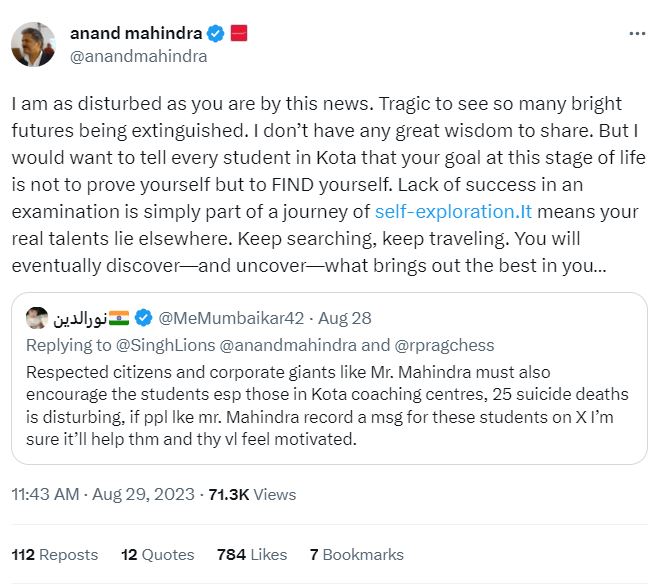Click the red Mahindra affiliate badge

point(239,33)
